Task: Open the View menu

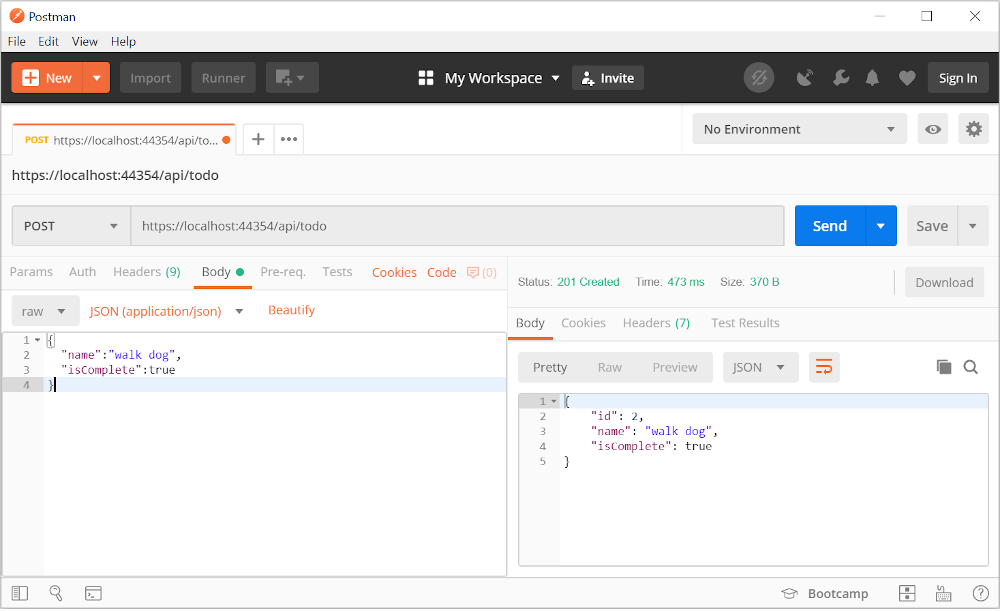Action: (84, 41)
